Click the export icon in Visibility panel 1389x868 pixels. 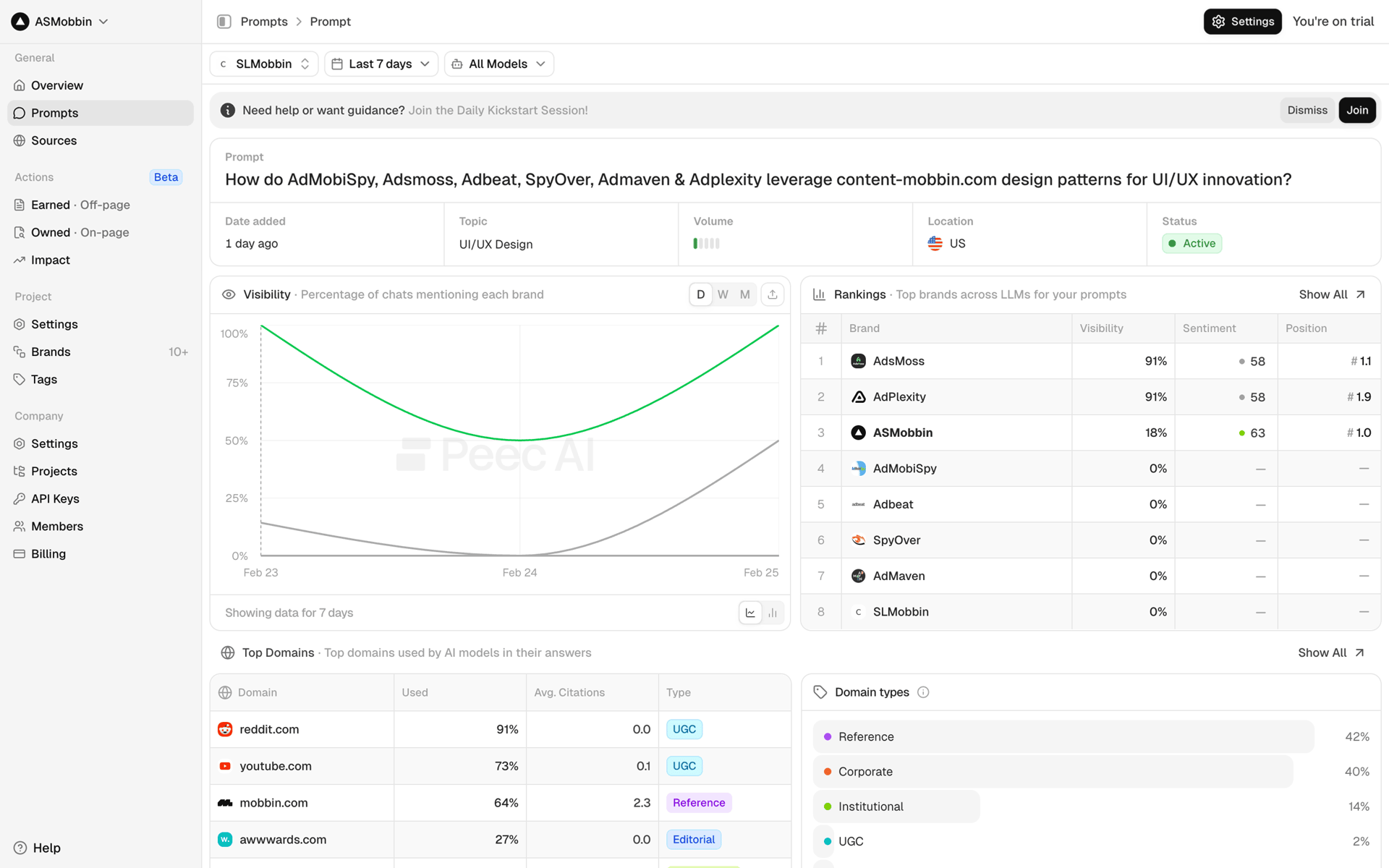pos(773,294)
